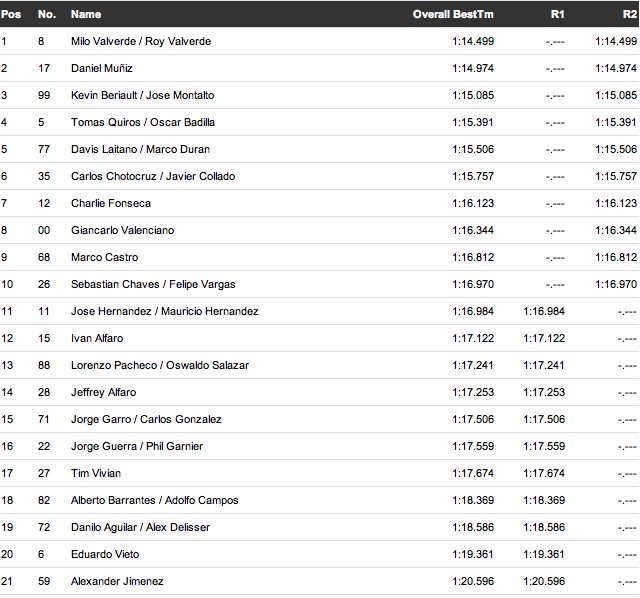Screen dimensions: 640x598
Task: Click the R2 column header
Action: pyautogui.click(x=630, y=14)
